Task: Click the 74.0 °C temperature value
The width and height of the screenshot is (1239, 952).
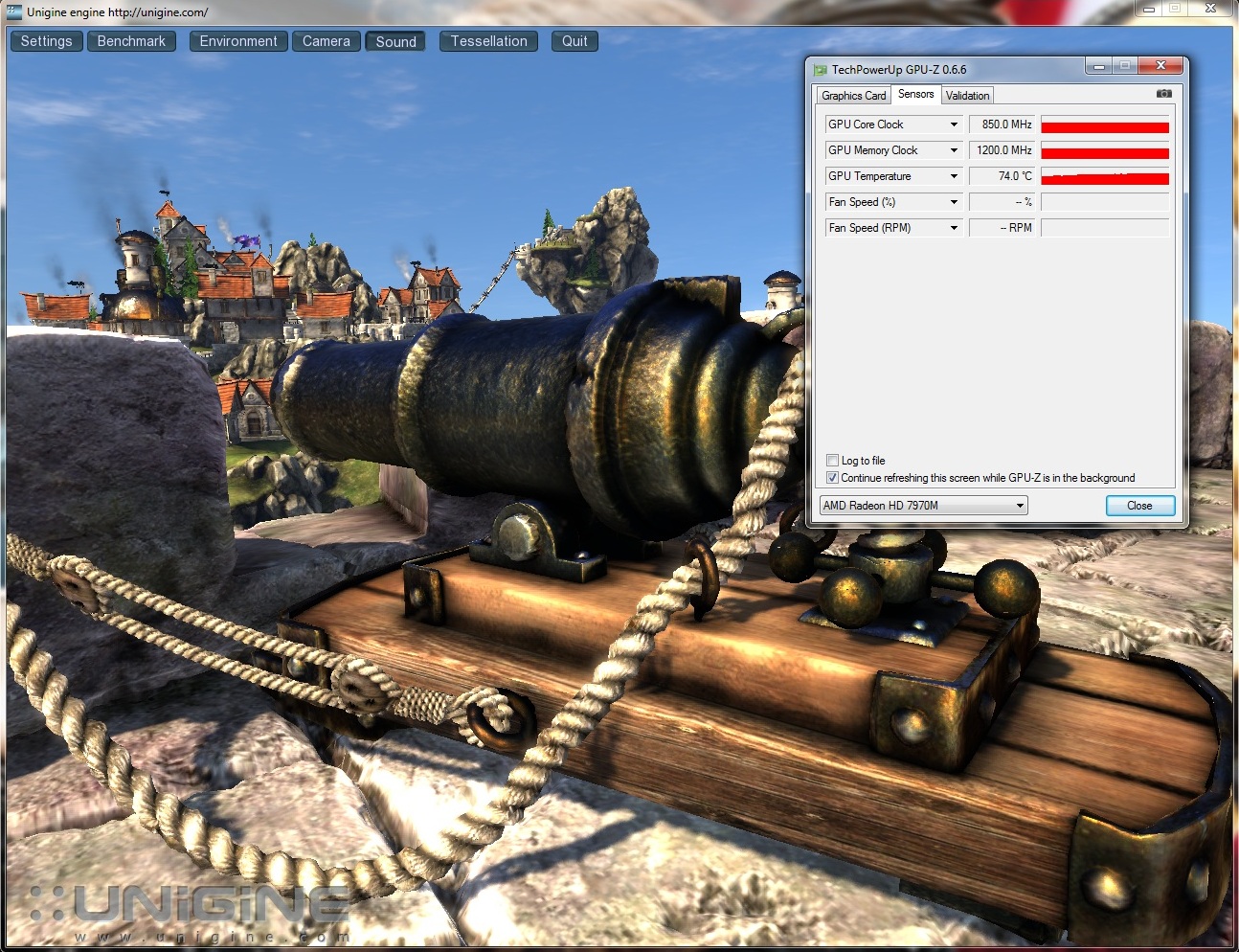Action: (x=1002, y=176)
